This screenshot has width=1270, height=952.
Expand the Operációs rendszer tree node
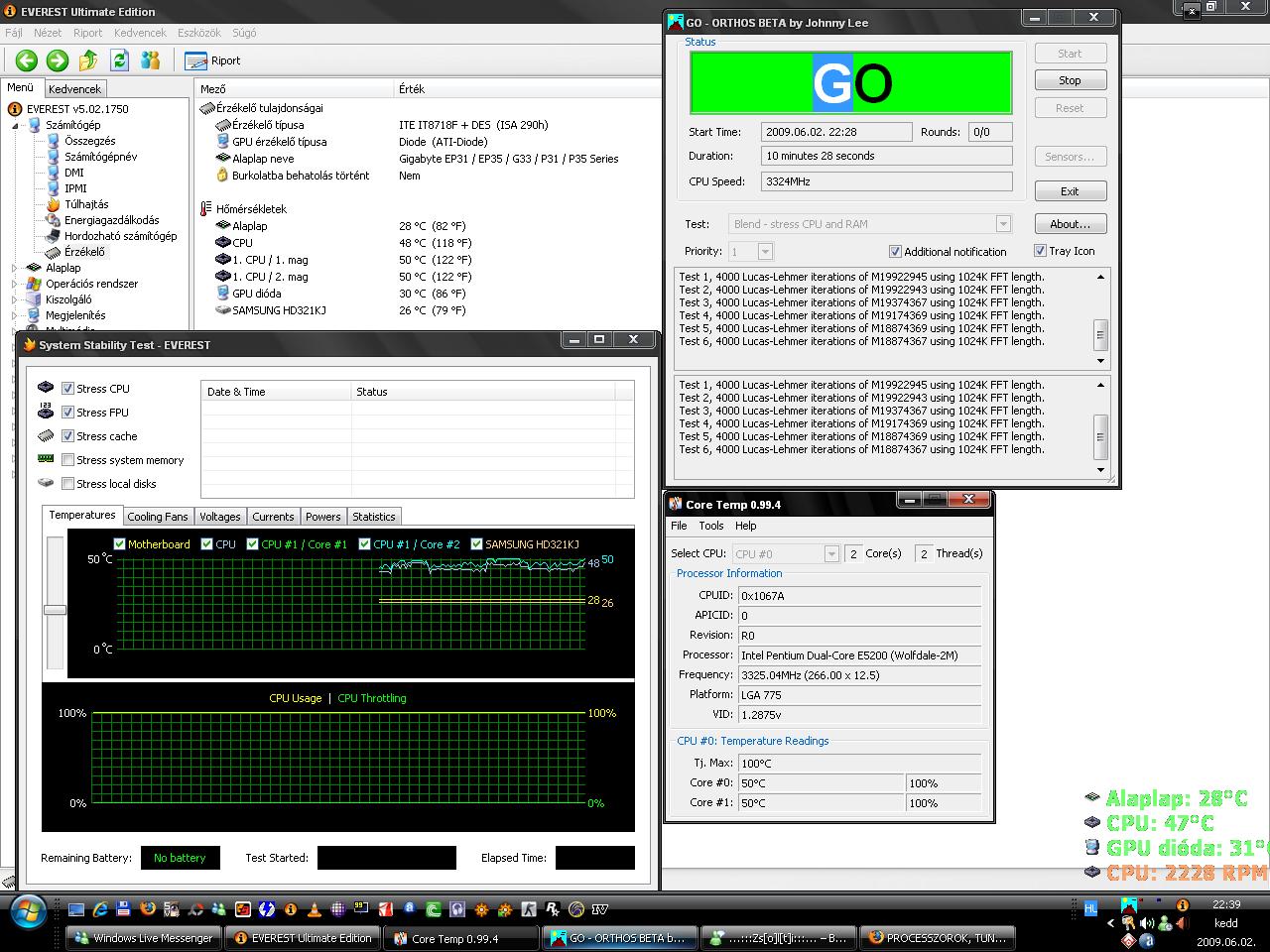pos(16,284)
